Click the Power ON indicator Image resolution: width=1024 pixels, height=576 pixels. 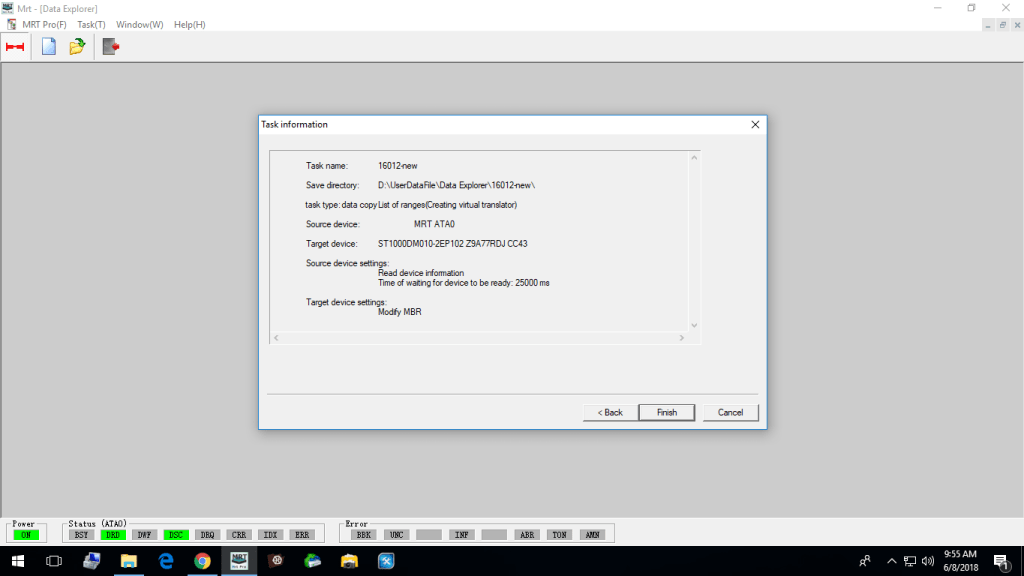(24, 535)
